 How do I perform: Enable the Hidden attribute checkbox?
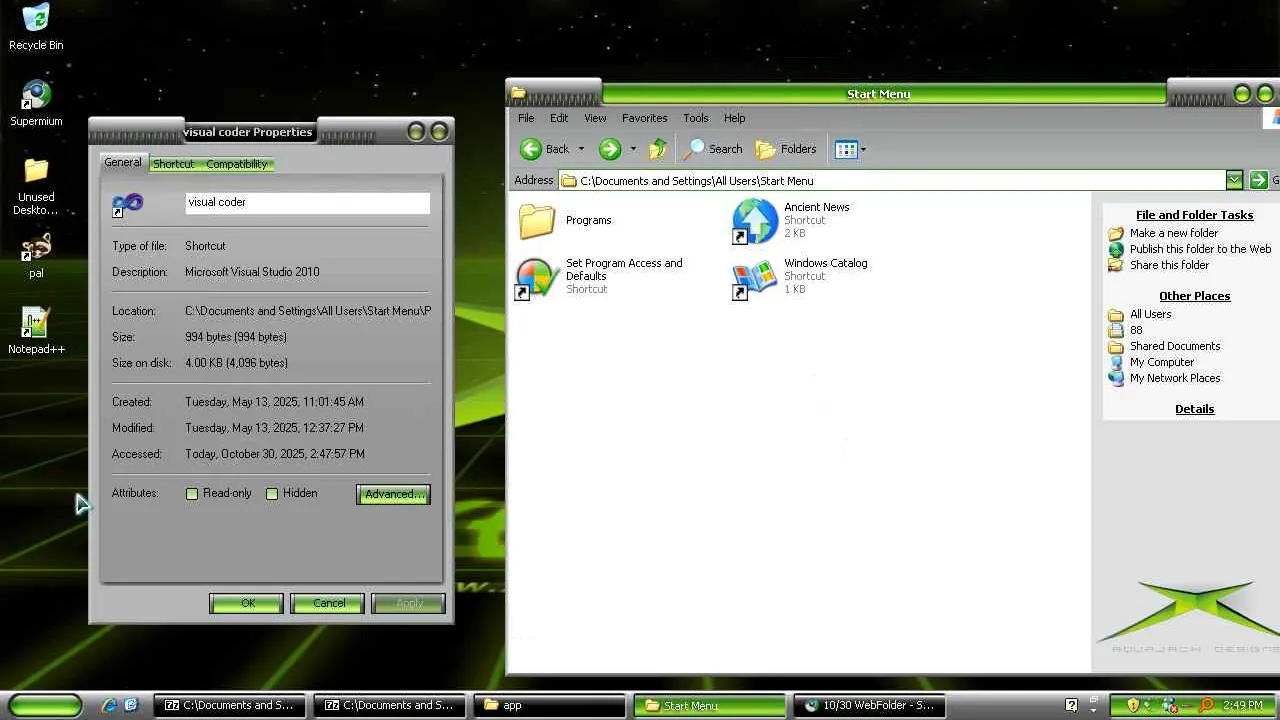click(272, 493)
